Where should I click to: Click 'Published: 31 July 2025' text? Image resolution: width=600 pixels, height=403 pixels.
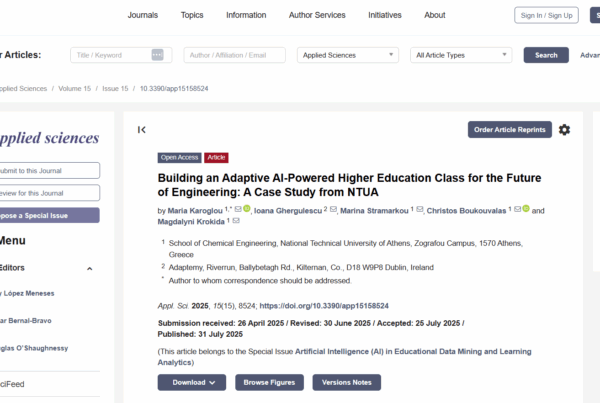[200, 334]
